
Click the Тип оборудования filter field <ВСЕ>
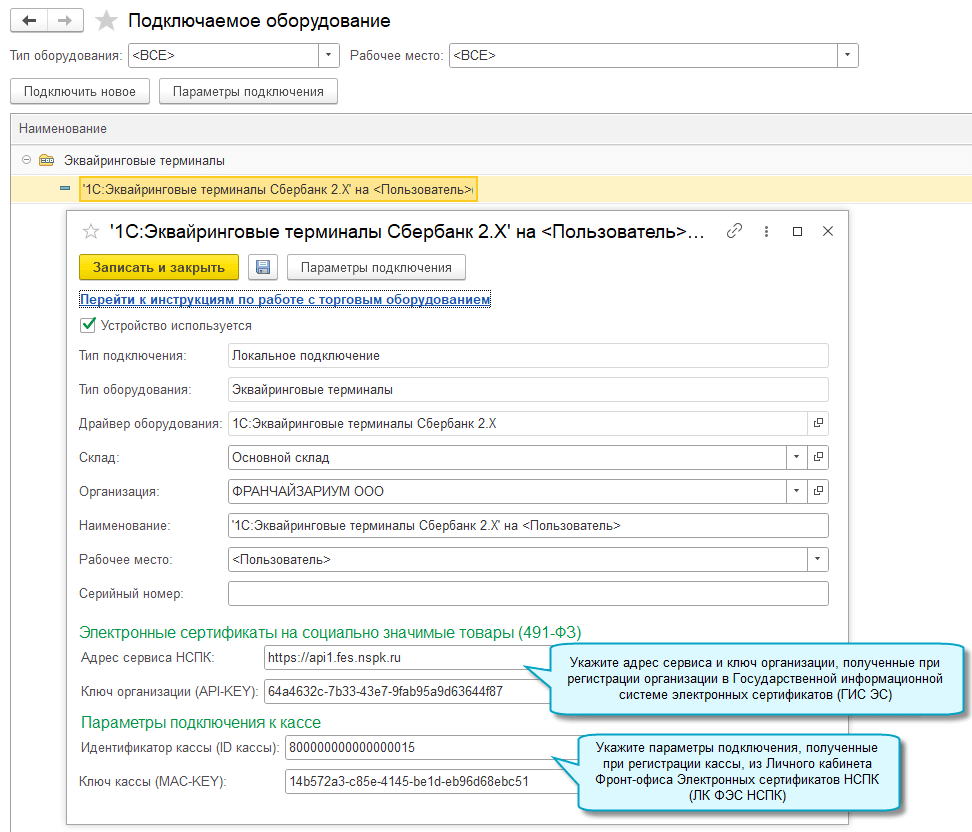tap(223, 55)
